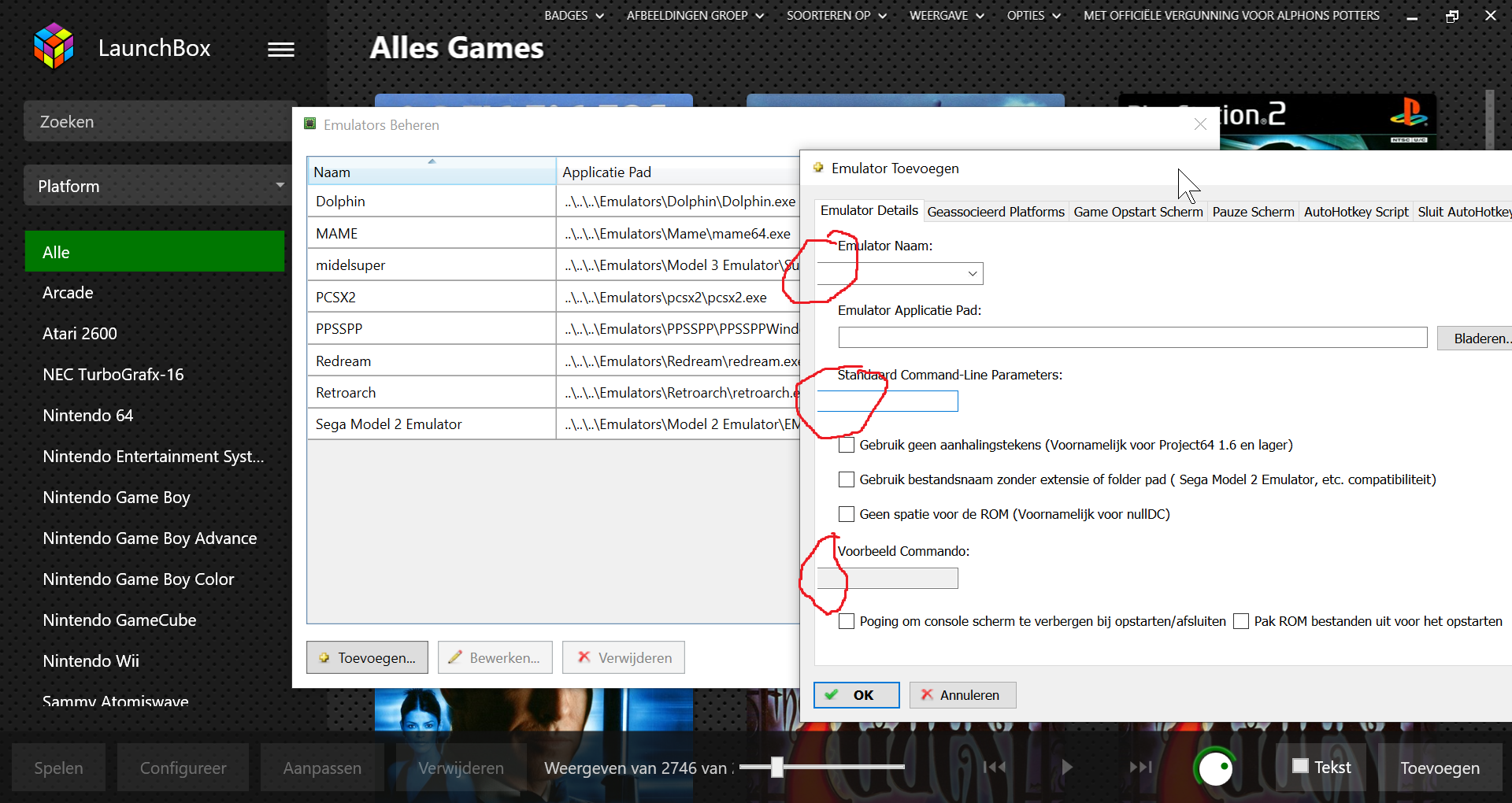Open the WEERGAVE dropdown menu
Image resolution: width=1512 pixels, height=803 pixels.
click(947, 15)
